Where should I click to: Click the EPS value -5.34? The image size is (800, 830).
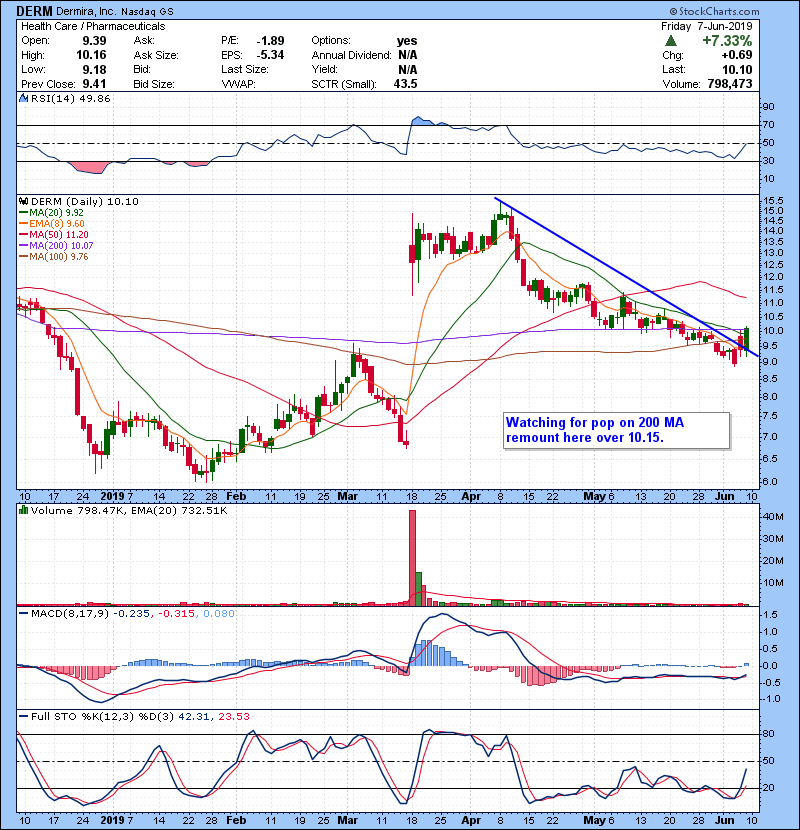click(271, 55)
